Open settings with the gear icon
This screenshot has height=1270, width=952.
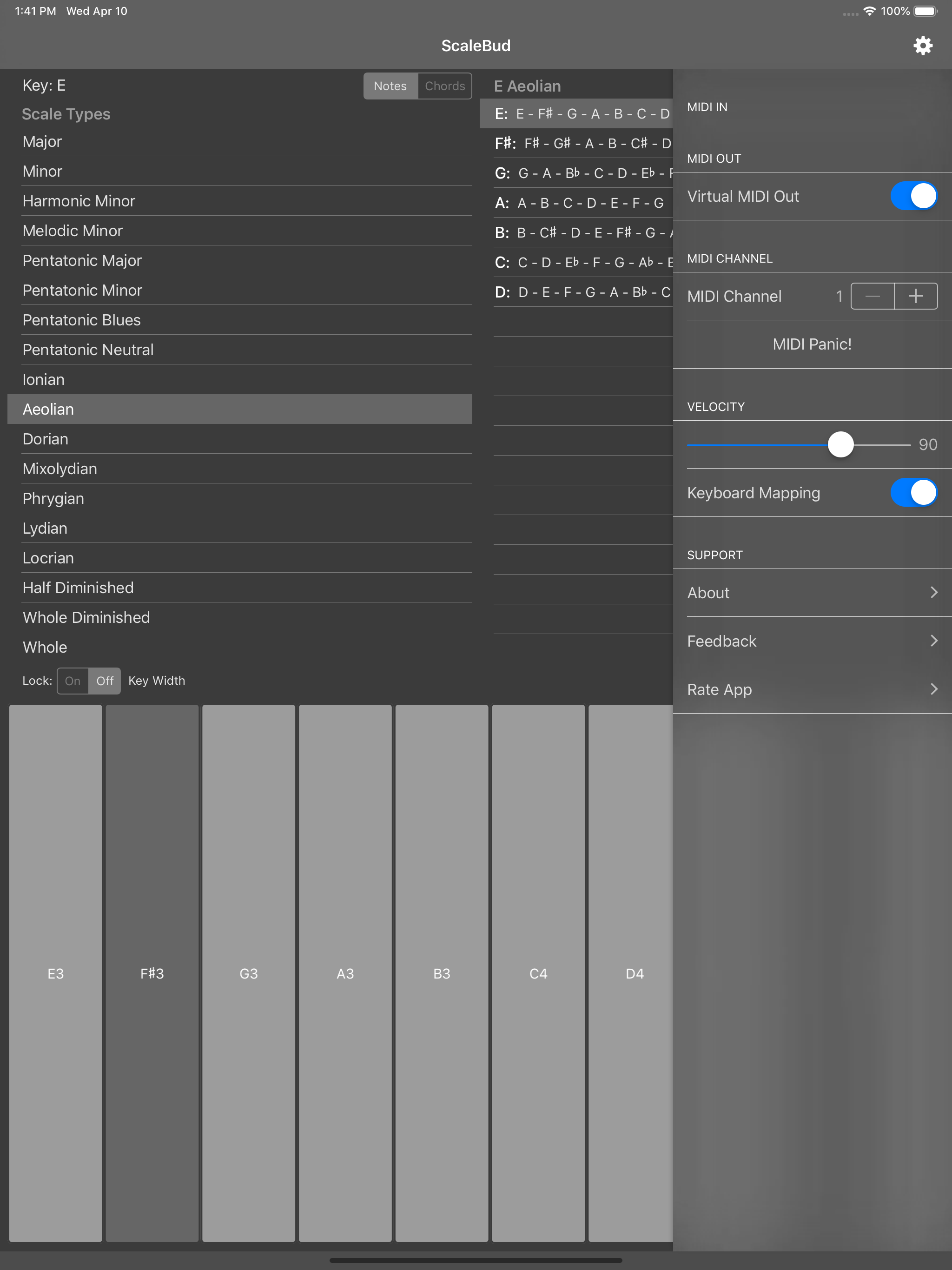coord(923,46)
